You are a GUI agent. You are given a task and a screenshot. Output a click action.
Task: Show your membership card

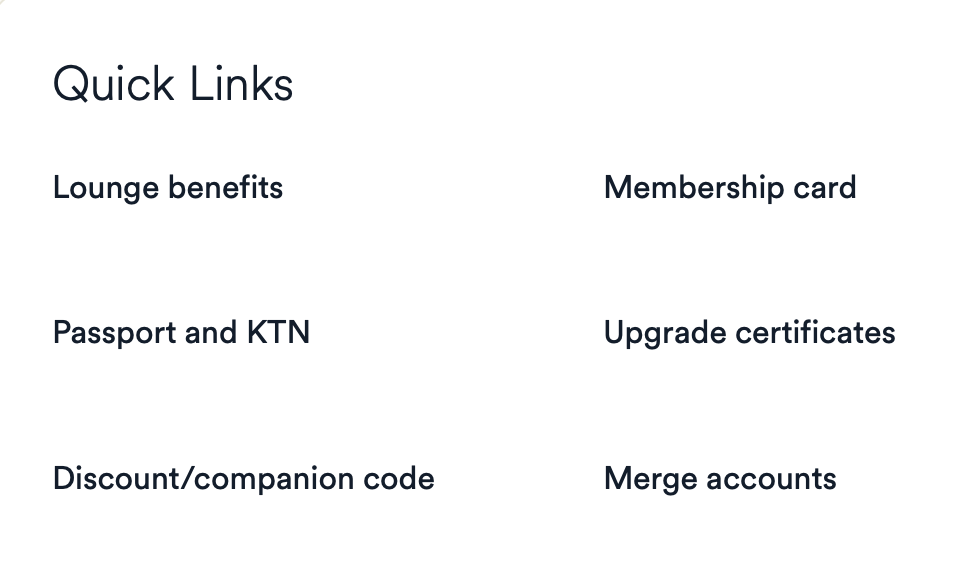click(x=730, y=188)
